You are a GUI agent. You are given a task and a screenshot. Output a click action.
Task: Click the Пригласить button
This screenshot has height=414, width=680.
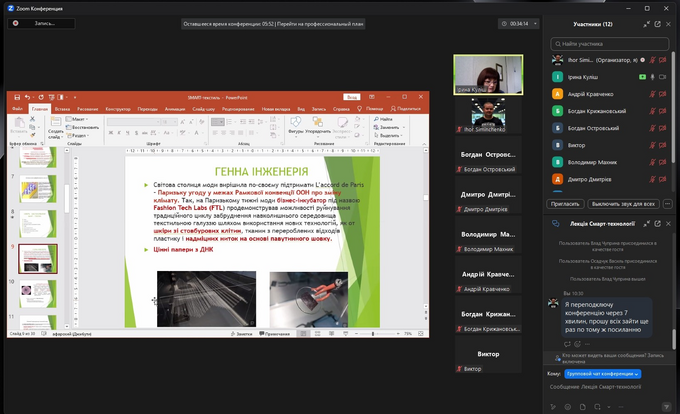click(566, 203)
